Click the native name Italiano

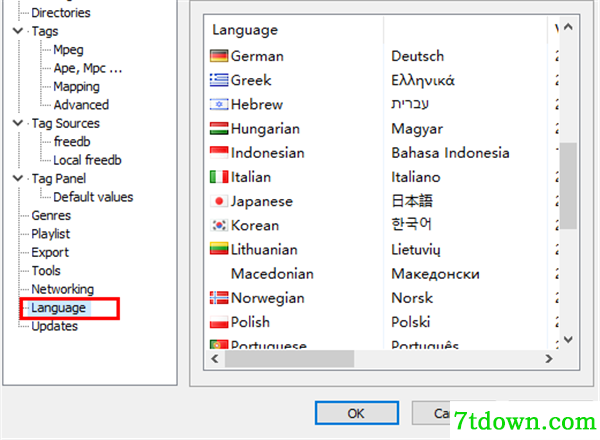pyautogui.click(x=416, y=177)
